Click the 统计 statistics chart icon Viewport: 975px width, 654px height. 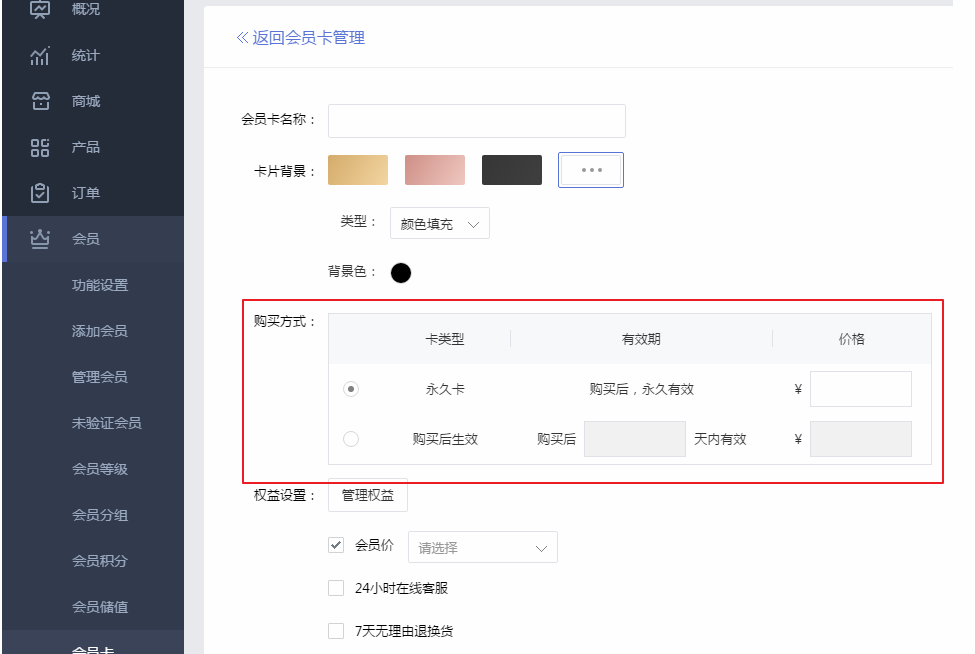(x=40, y=56)
